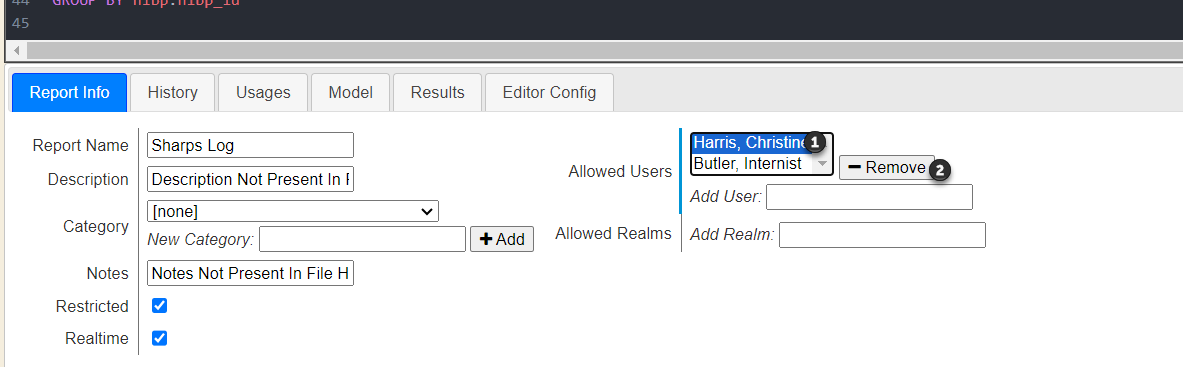Show the Results tab
The image size is (1183, 367).
pos(438,93)
